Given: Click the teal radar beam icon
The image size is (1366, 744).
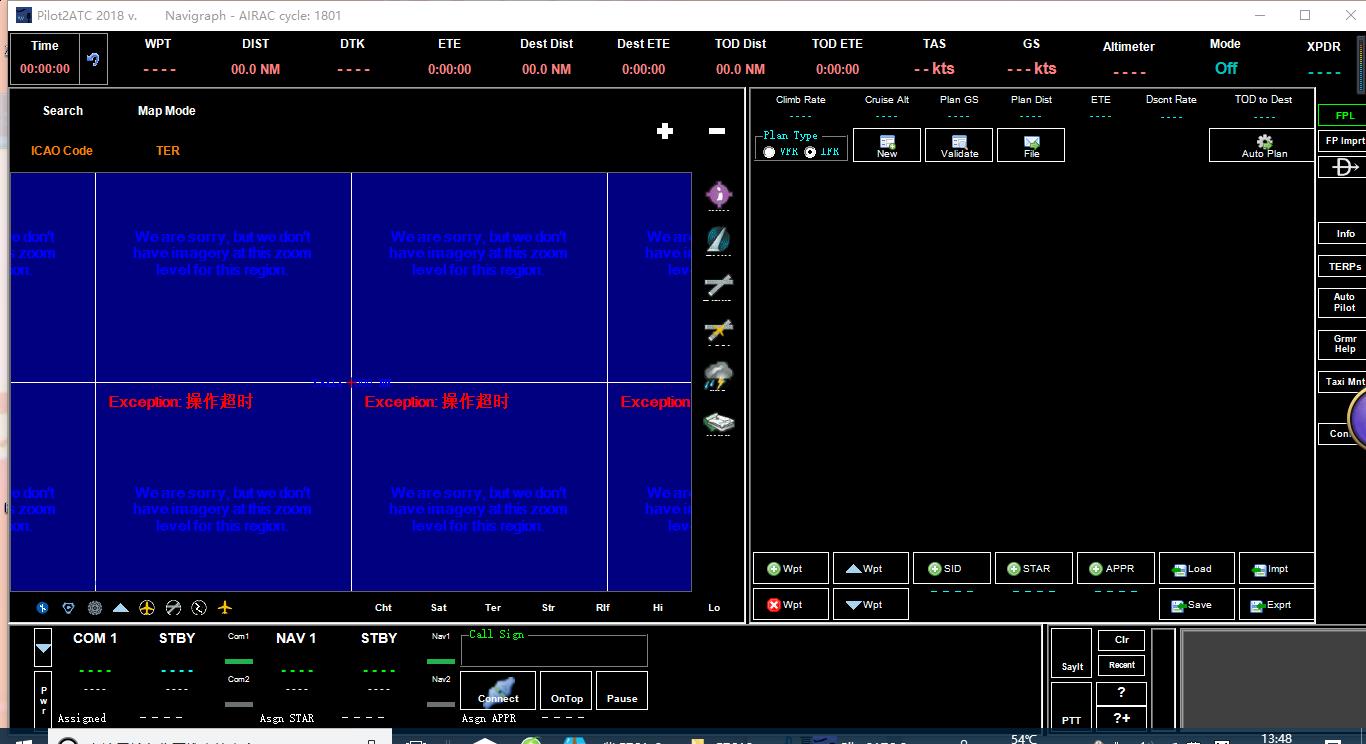Looking at the screenshot, I should 718,240.
